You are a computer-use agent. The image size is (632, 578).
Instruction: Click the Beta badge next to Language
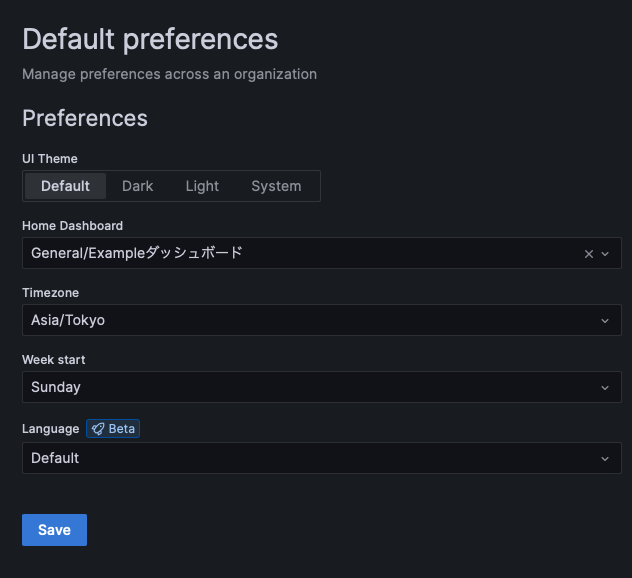[113, 428]
